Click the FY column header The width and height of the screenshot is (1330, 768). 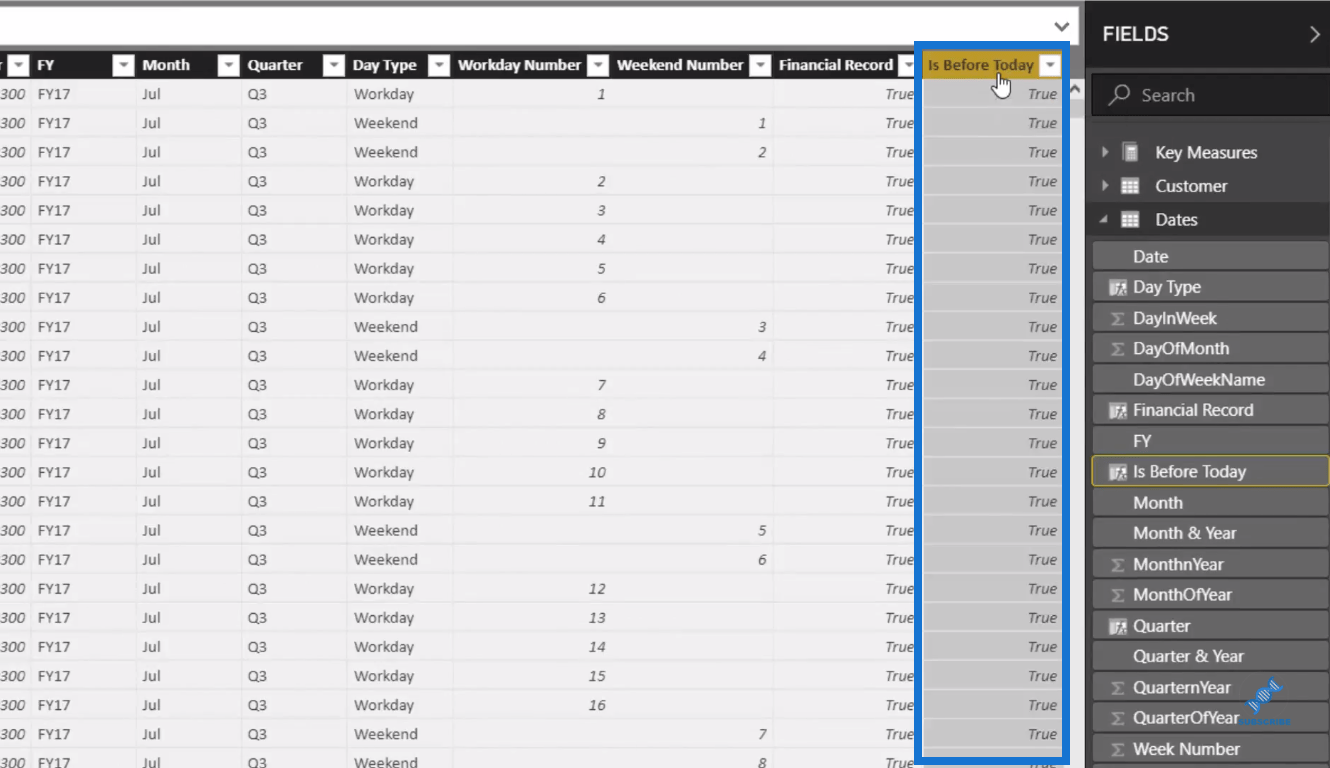point(84,65)
